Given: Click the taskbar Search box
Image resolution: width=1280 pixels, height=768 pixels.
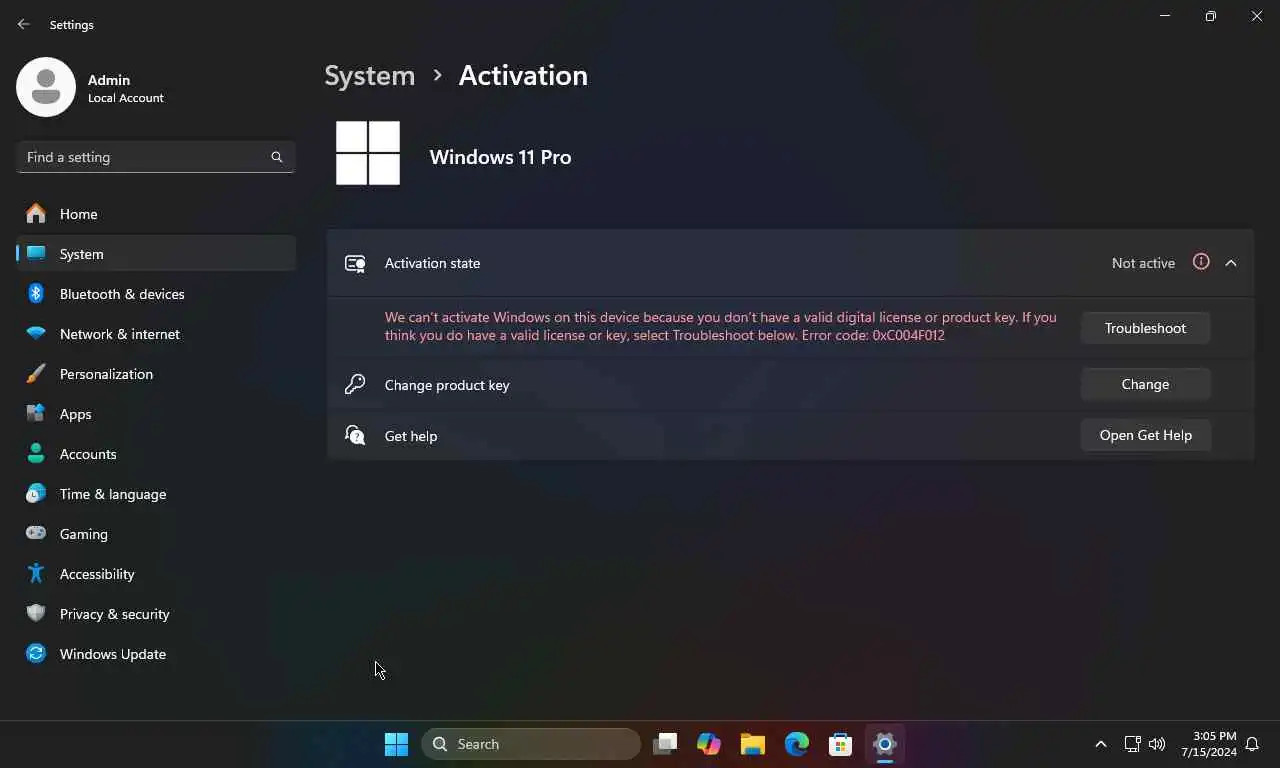Looking at the screenshot, I should [x=531, y=744].
